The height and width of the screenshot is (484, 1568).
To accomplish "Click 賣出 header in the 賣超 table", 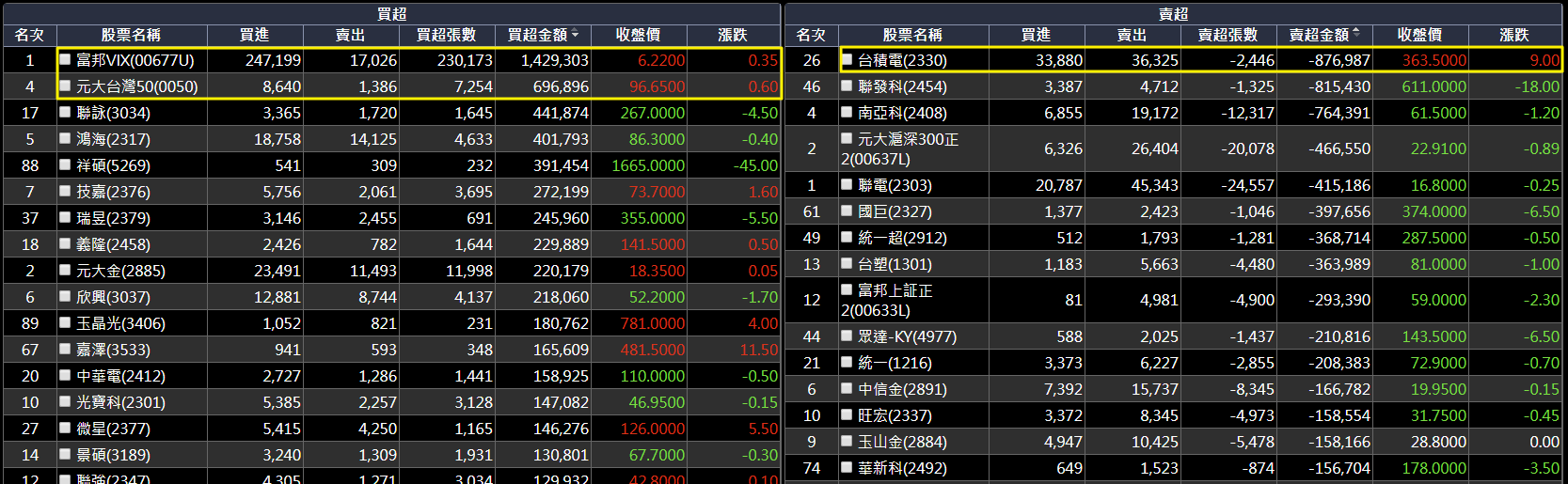I will (1132, 35).
